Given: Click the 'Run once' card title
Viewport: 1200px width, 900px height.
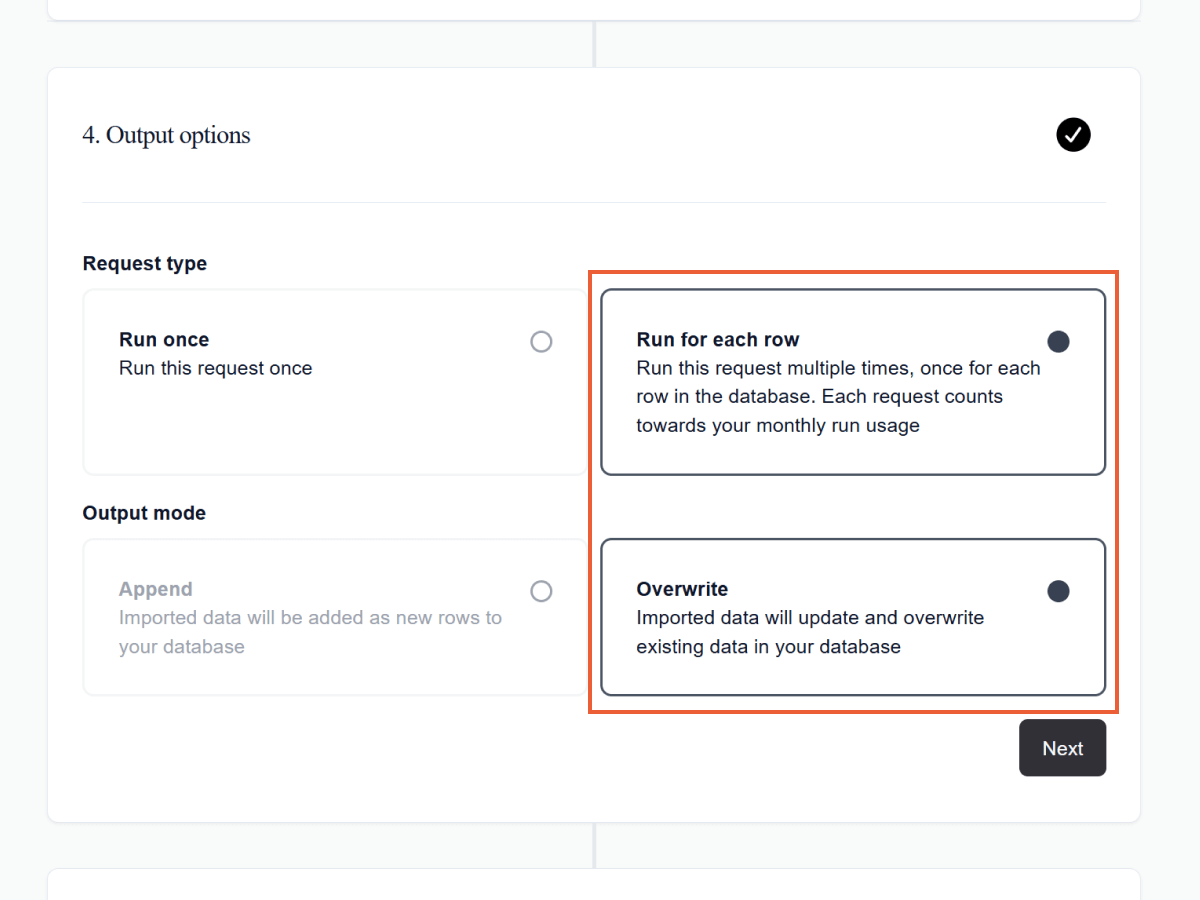Looking at the screenshot, I should 164,340.
